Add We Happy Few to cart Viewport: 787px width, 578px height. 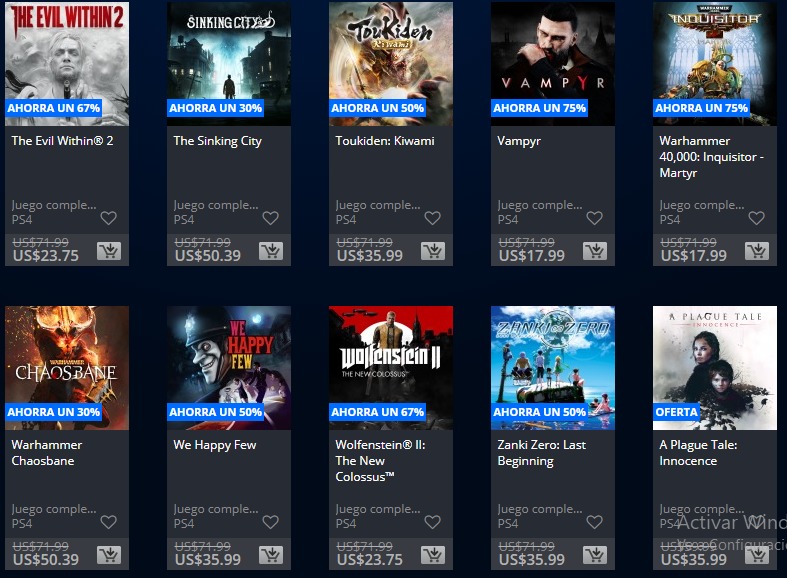(271, 555)
